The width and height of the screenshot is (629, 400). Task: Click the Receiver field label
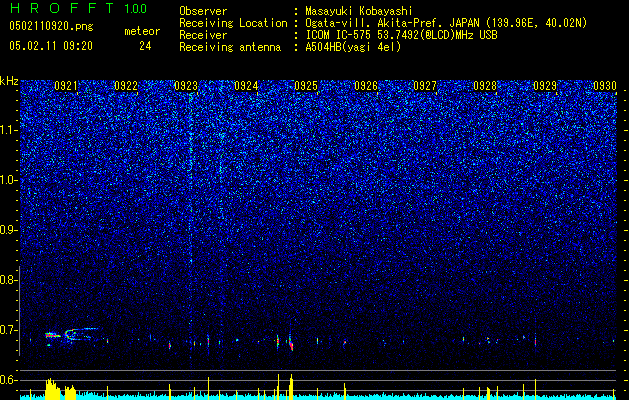pyautogui.click(x=203, y=35)
